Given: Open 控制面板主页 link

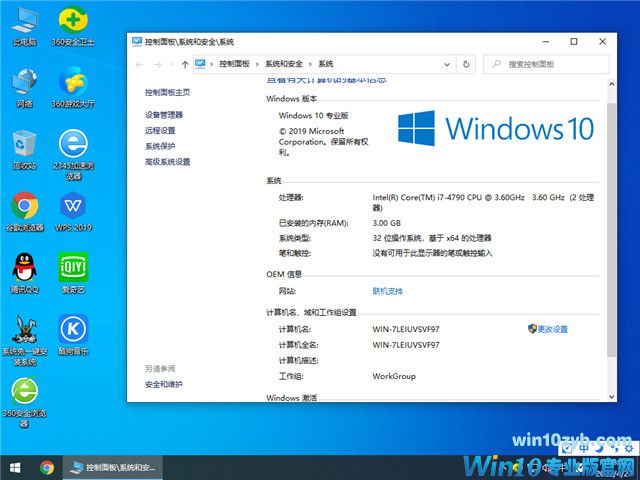Looking at the screenshot, I should 167,92.
